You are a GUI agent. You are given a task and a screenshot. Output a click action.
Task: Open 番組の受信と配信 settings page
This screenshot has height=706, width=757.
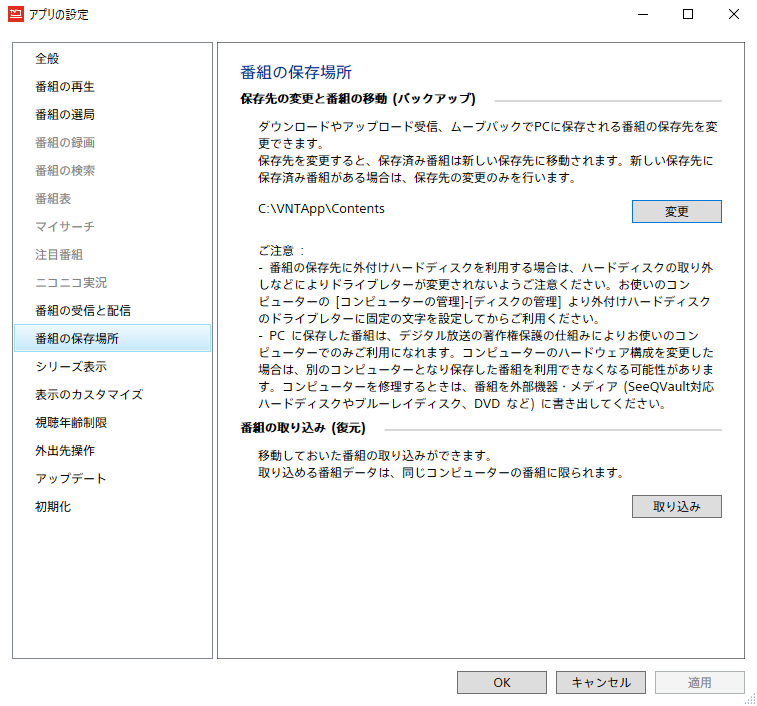(82, 311)
